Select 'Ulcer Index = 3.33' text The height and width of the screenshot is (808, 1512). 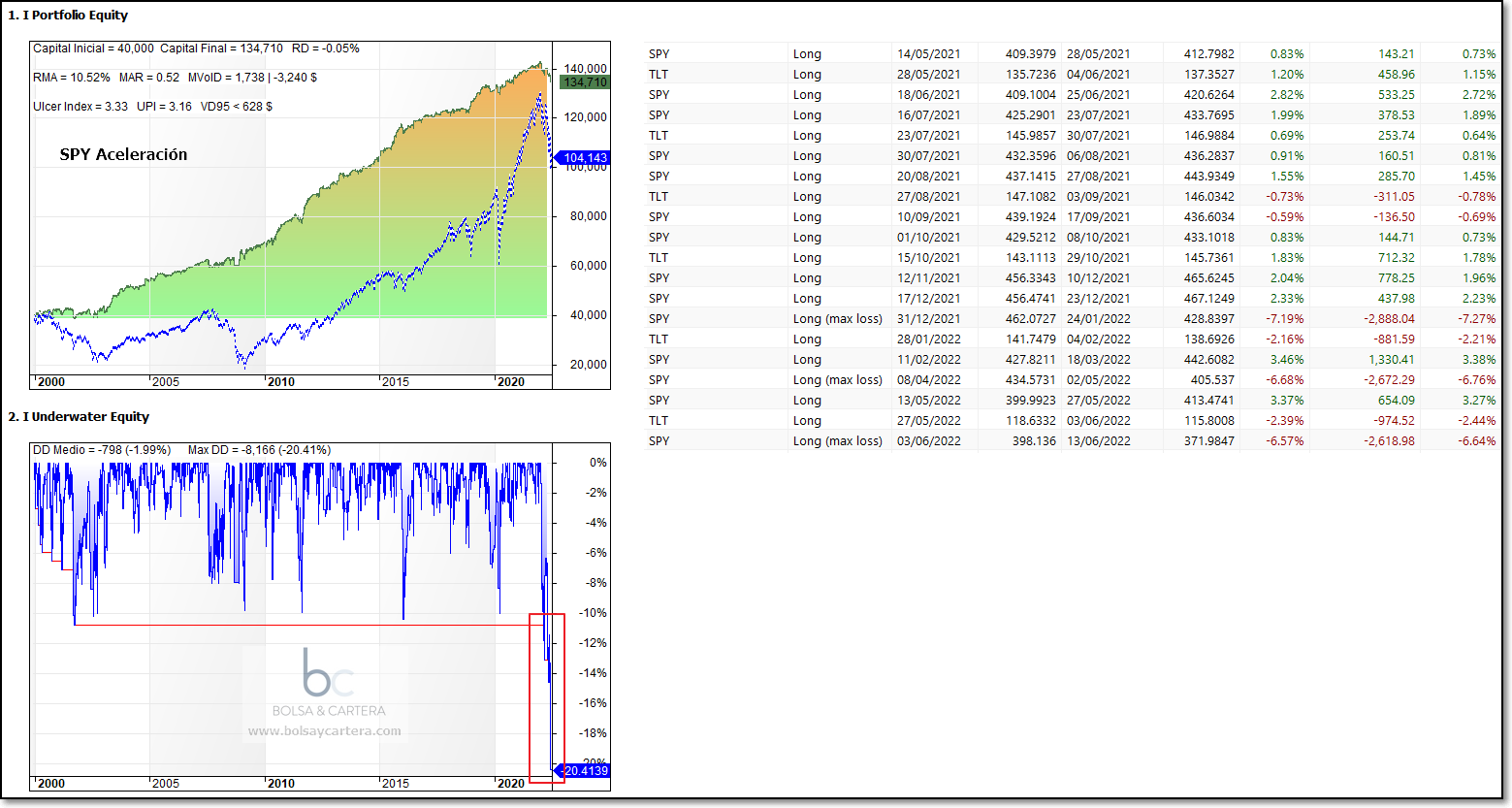point(80,107)
